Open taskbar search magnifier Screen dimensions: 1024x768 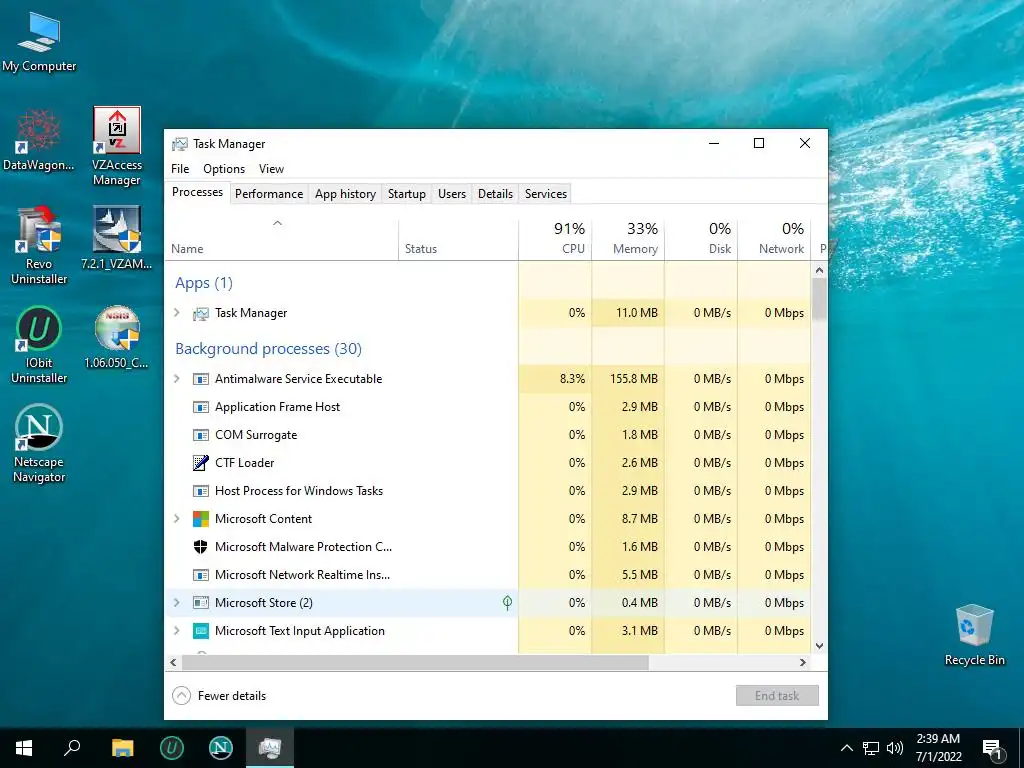(x=72, y=748)
